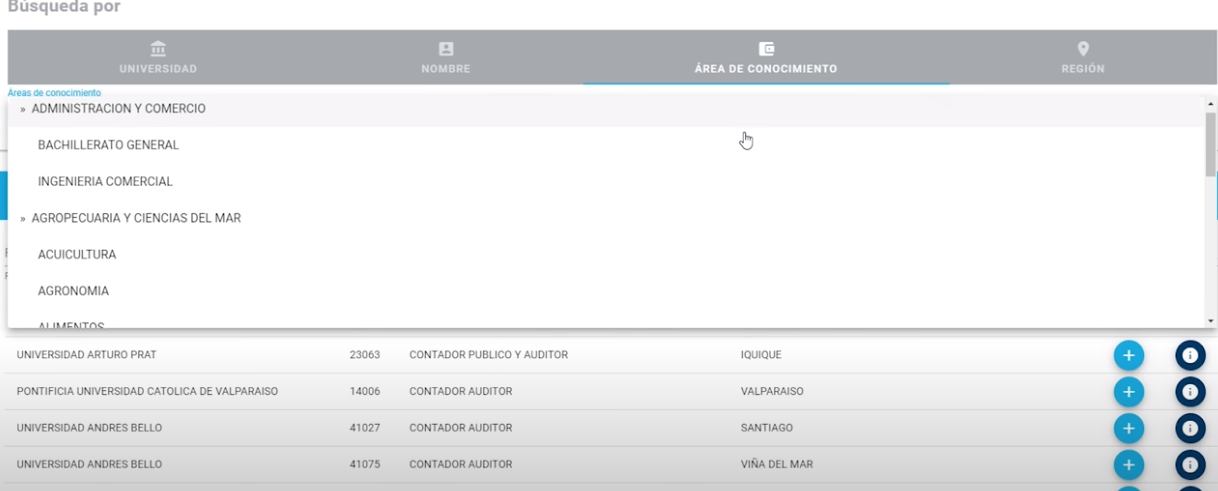Add Universidad Andres Bello Santiago career
The height and width of the screenshot is (491, 1218).
[1128, 428]
